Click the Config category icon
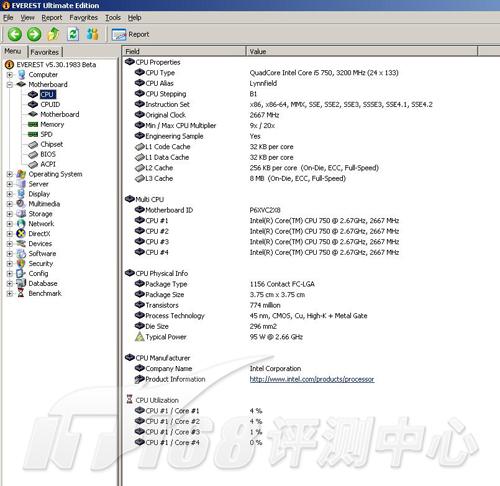 tap(21, 273)
